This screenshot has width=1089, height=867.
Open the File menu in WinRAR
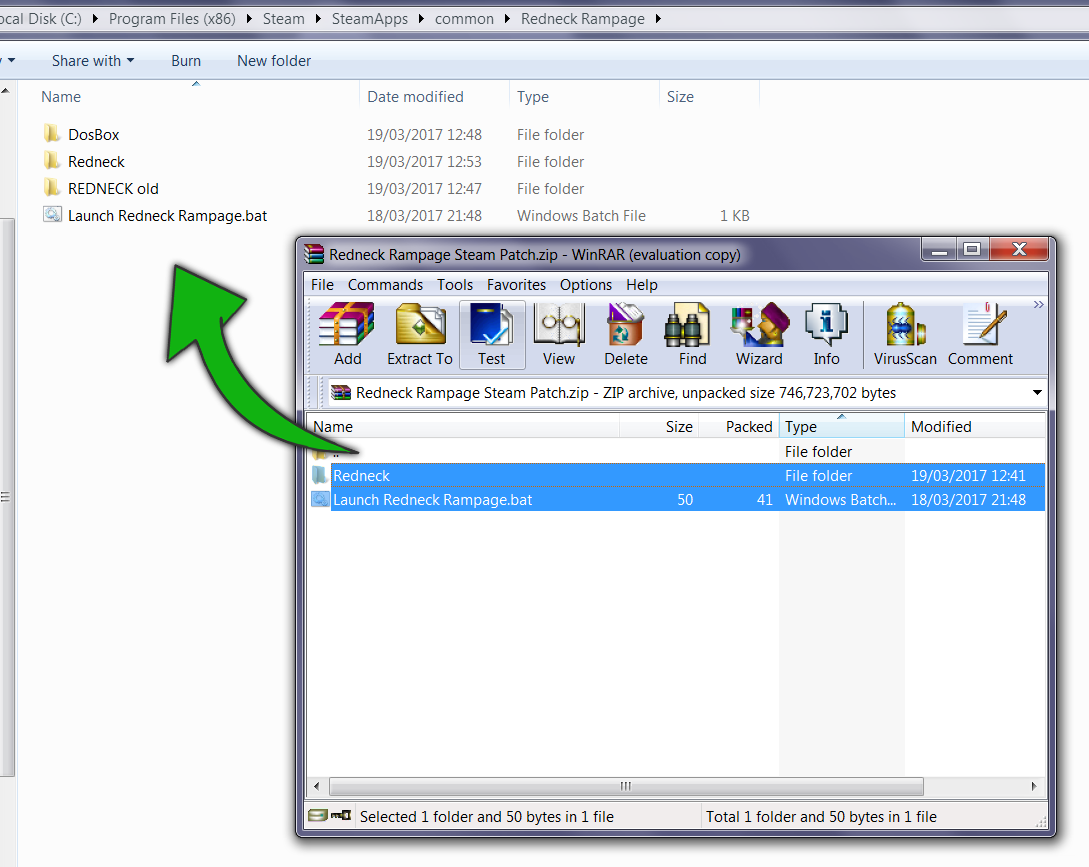[x=322, y=285]
